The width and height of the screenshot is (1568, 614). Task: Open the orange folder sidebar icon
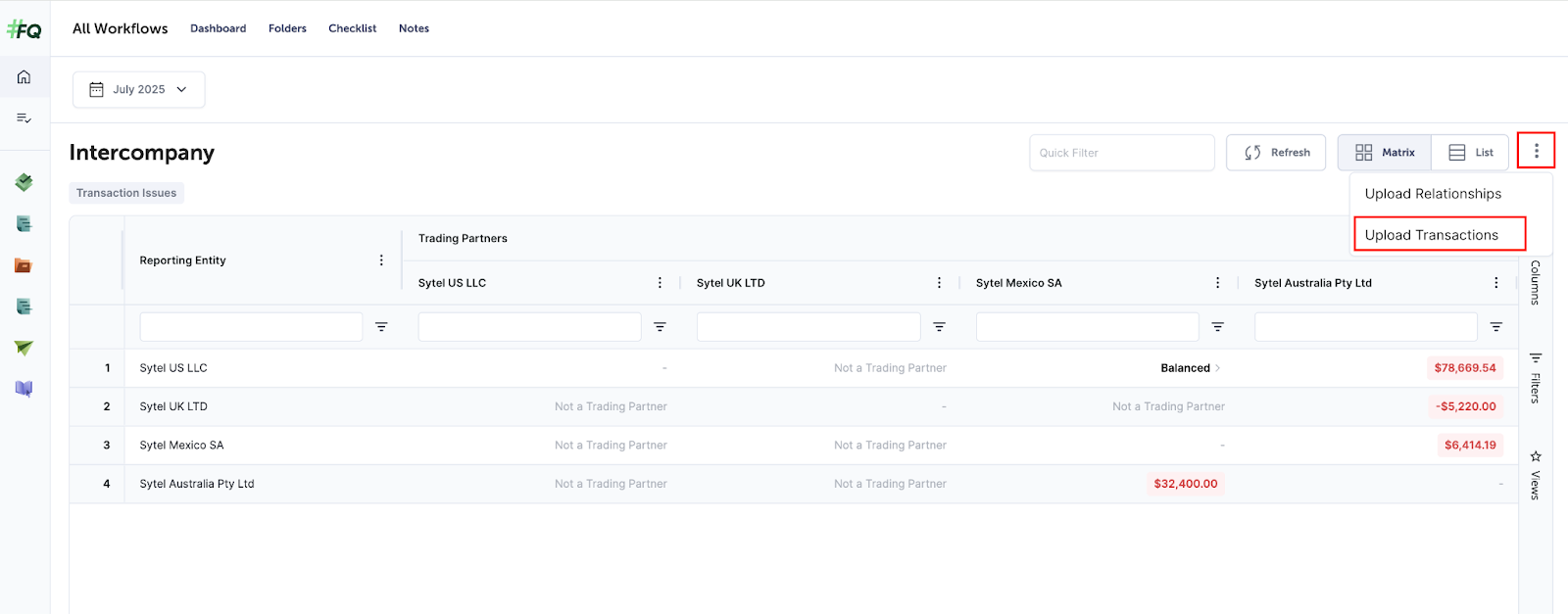(x=24, y=265)
